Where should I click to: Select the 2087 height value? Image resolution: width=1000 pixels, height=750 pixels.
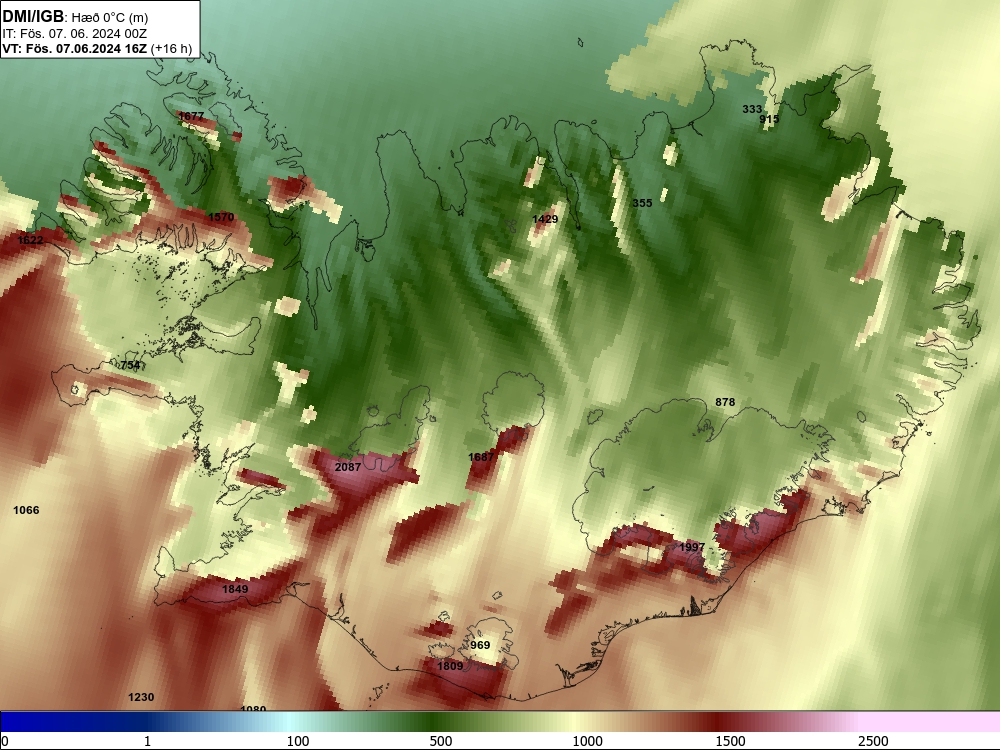click(348, 467)
